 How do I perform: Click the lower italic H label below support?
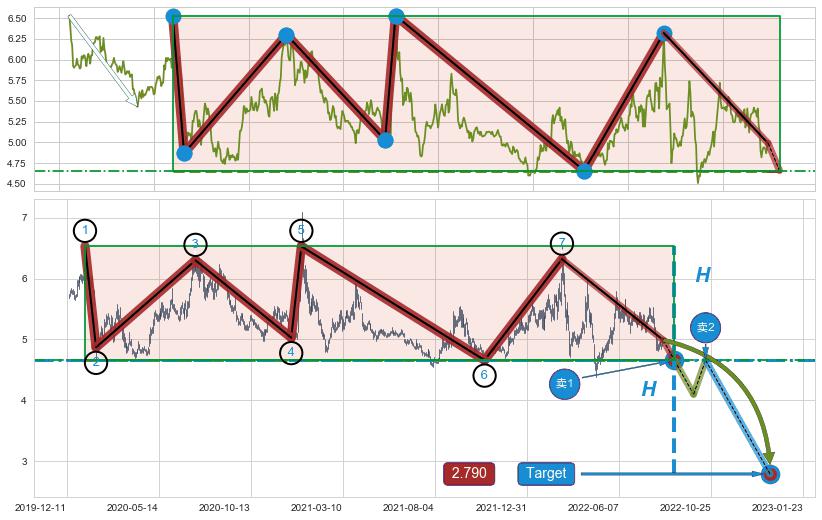coord(649,390)
